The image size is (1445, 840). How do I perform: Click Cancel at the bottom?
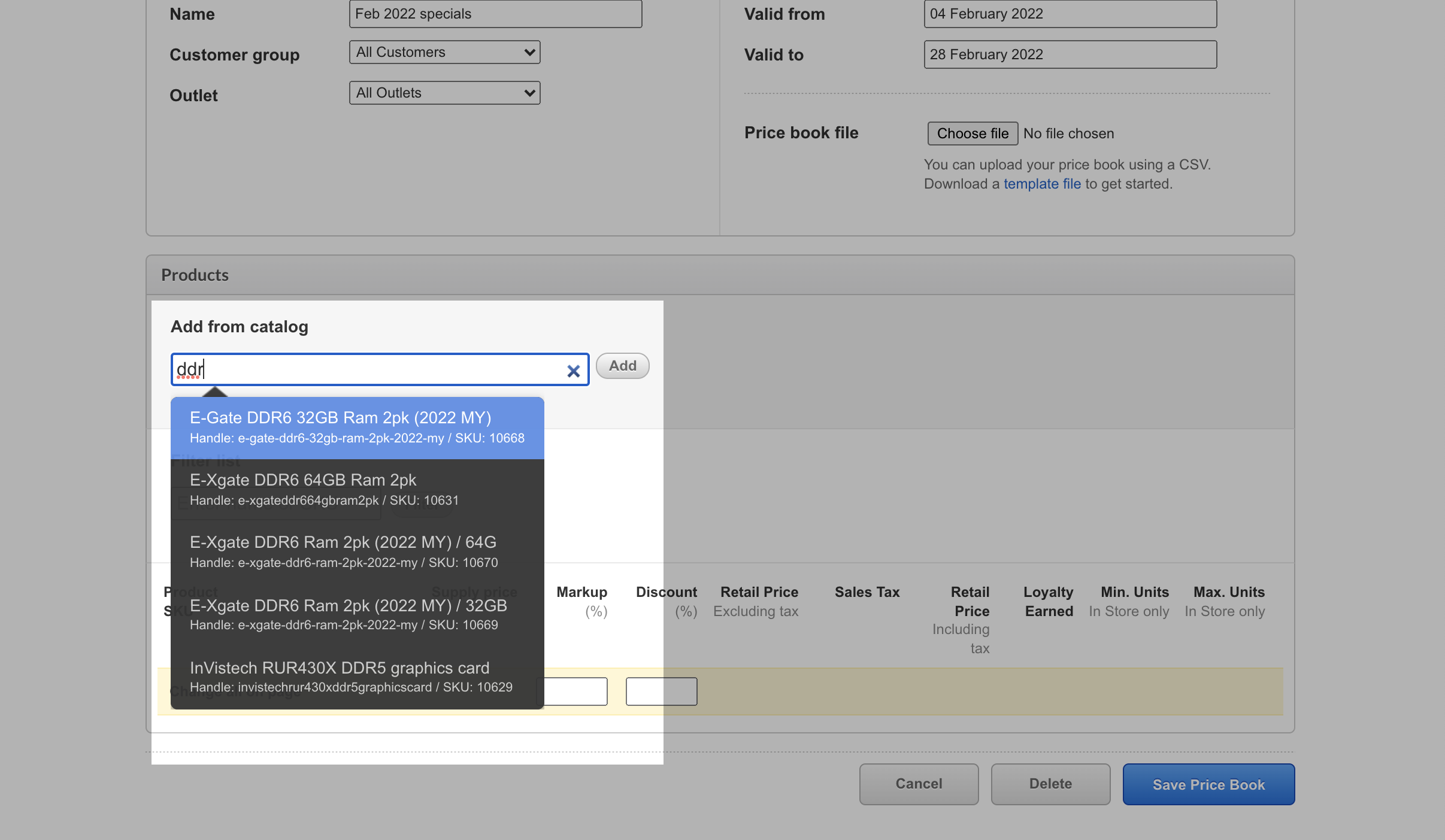point(919,784)
